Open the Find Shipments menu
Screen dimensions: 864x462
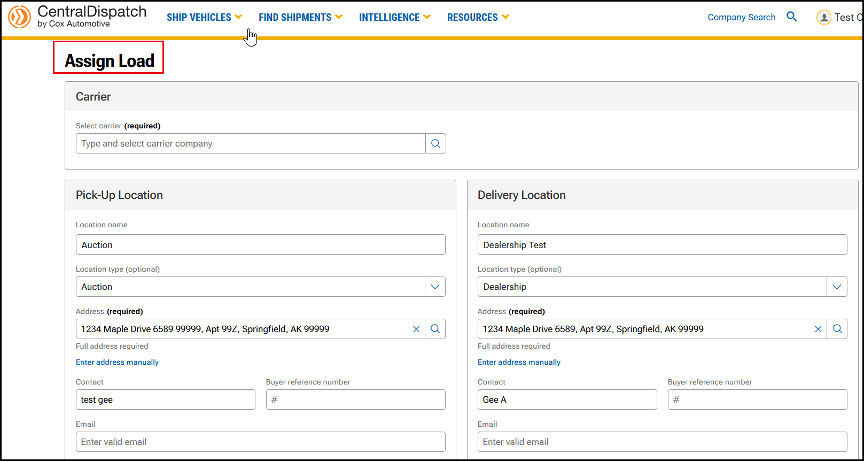pyautogui.click(x=300, y=17)
